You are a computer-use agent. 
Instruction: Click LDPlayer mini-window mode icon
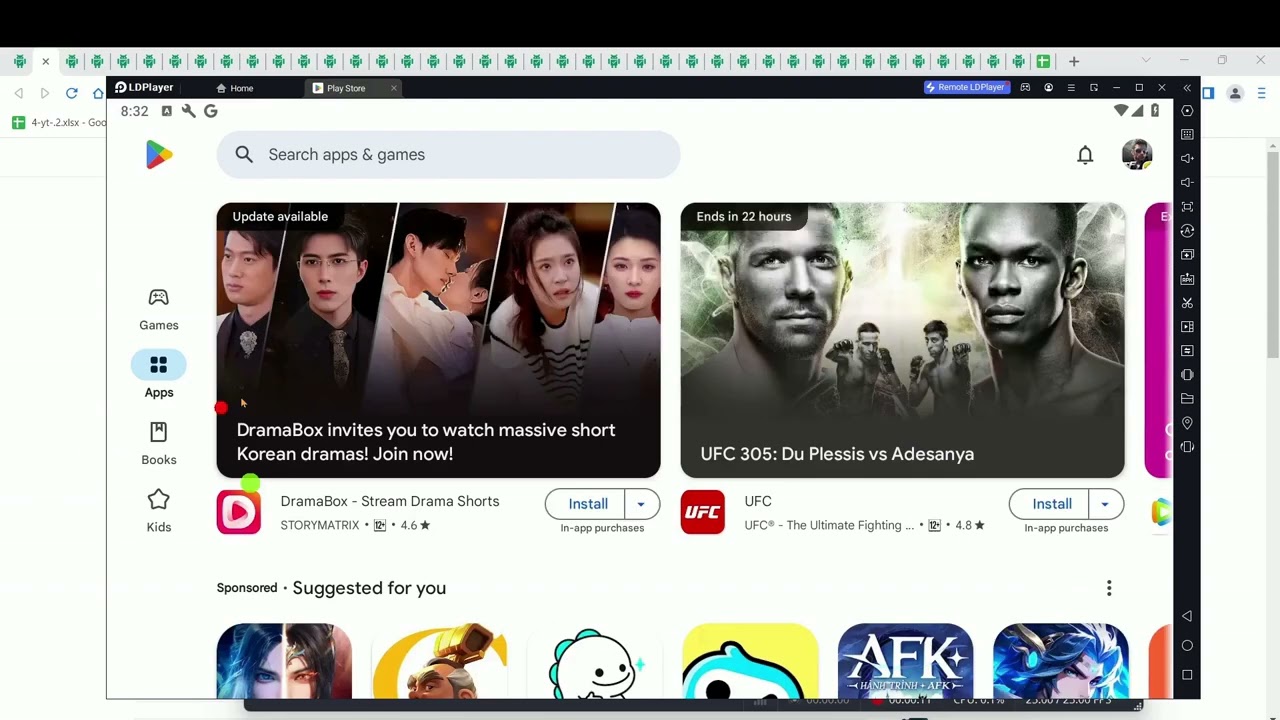point(1094,88)
